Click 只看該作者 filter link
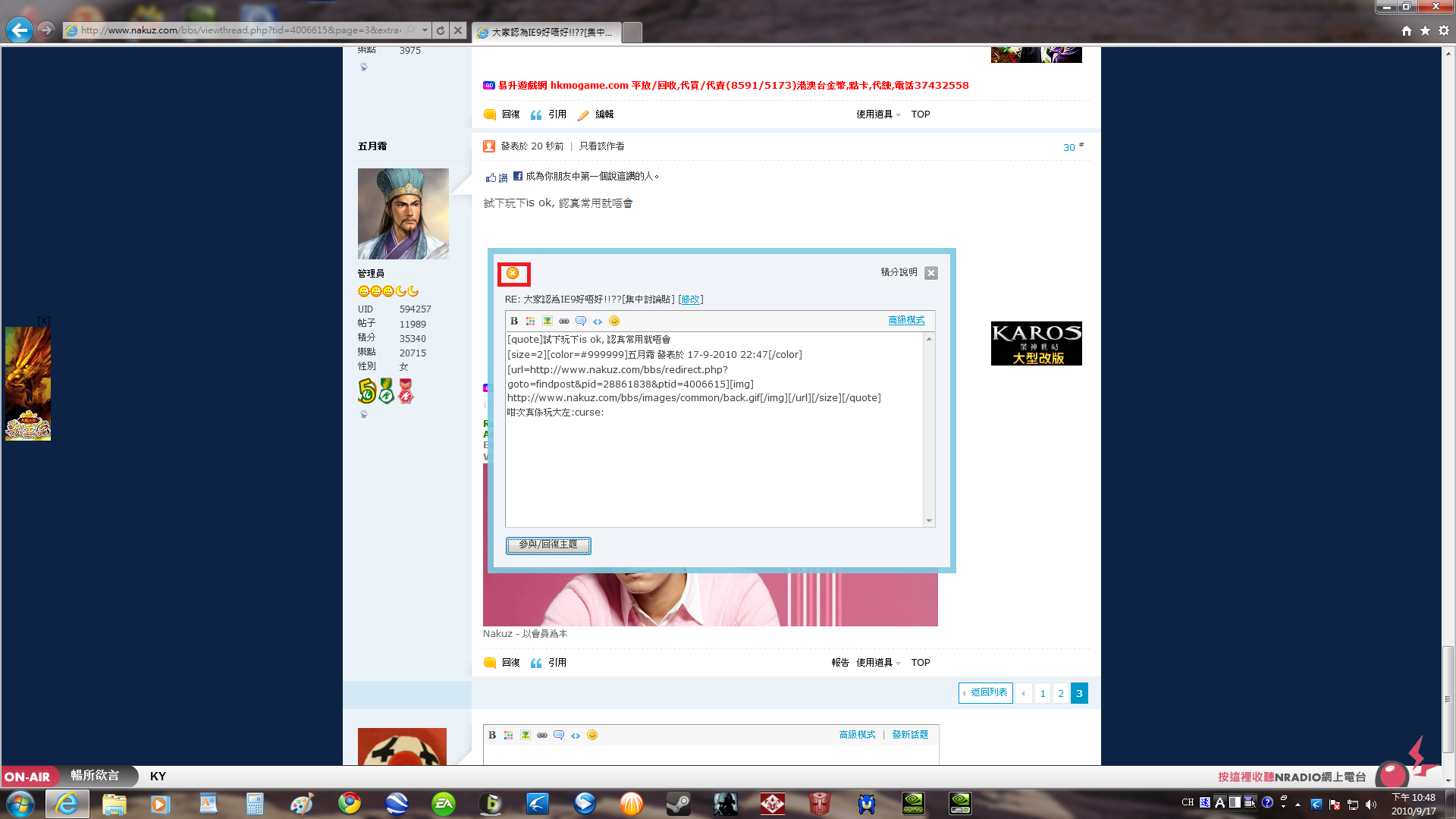 pos(602,146)
